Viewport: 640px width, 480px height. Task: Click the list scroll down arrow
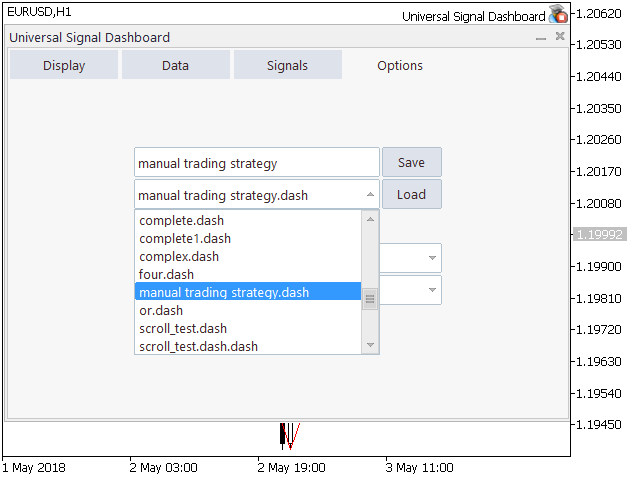point(370,345)
